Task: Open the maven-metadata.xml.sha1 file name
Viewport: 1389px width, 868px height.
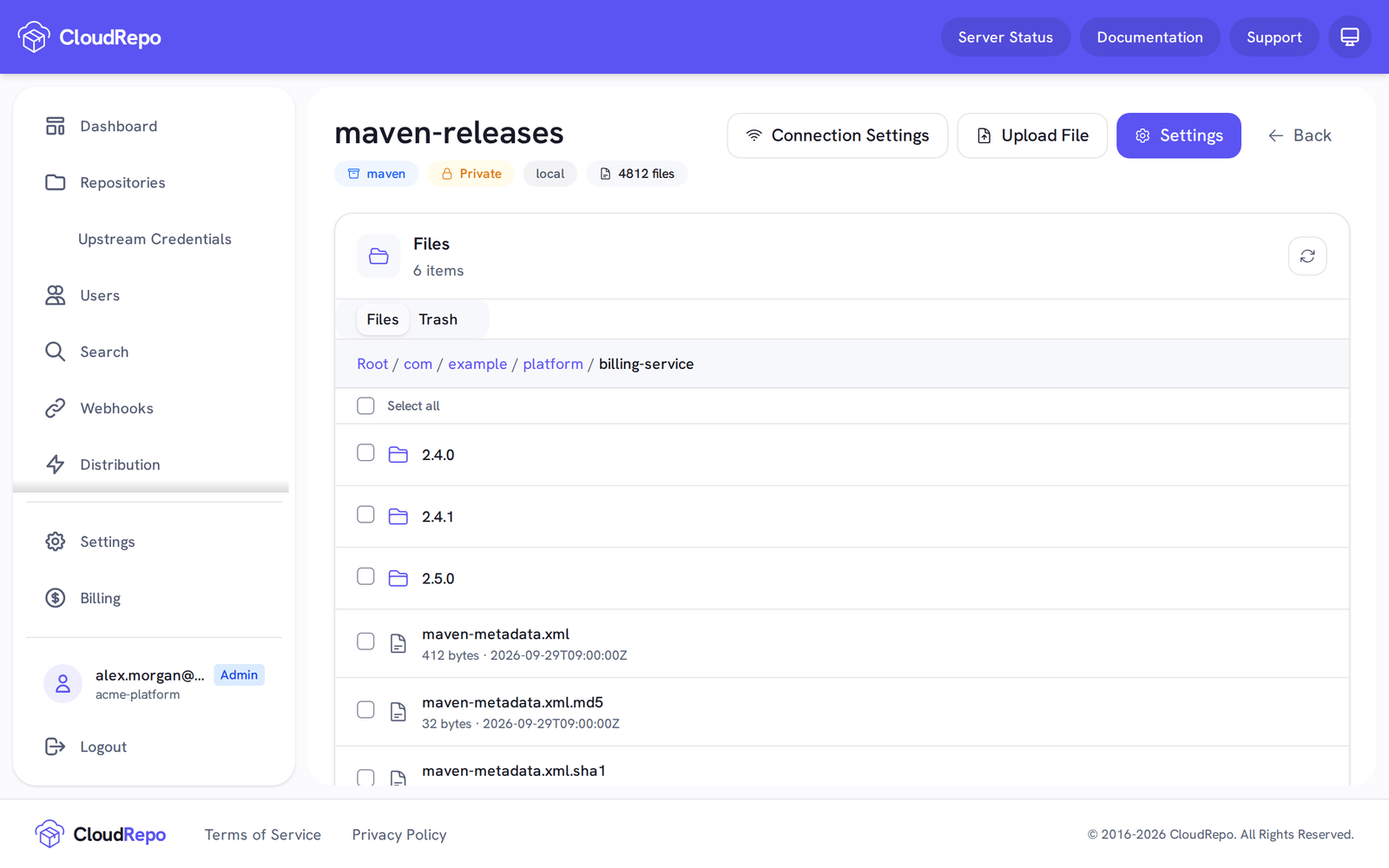Action: [x=514, y=771]
